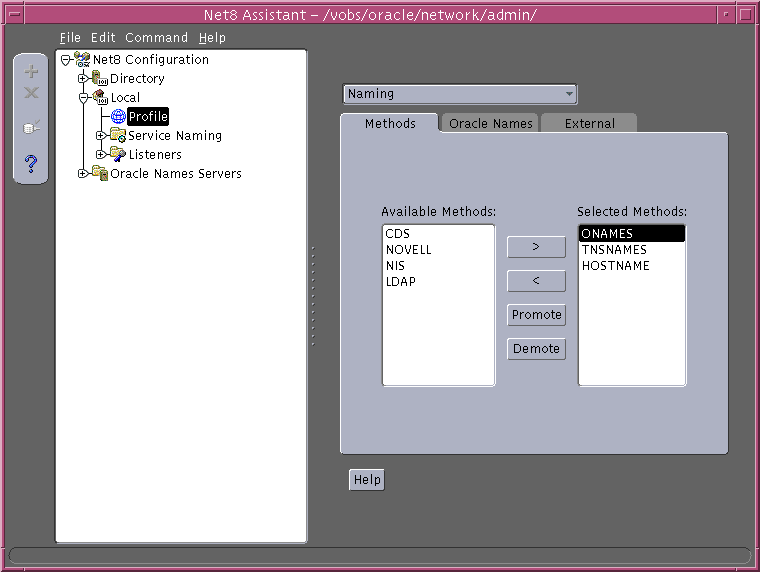Click the X delete icon in sidebar
The image size is (760, 572).
[x=31, y=93]
